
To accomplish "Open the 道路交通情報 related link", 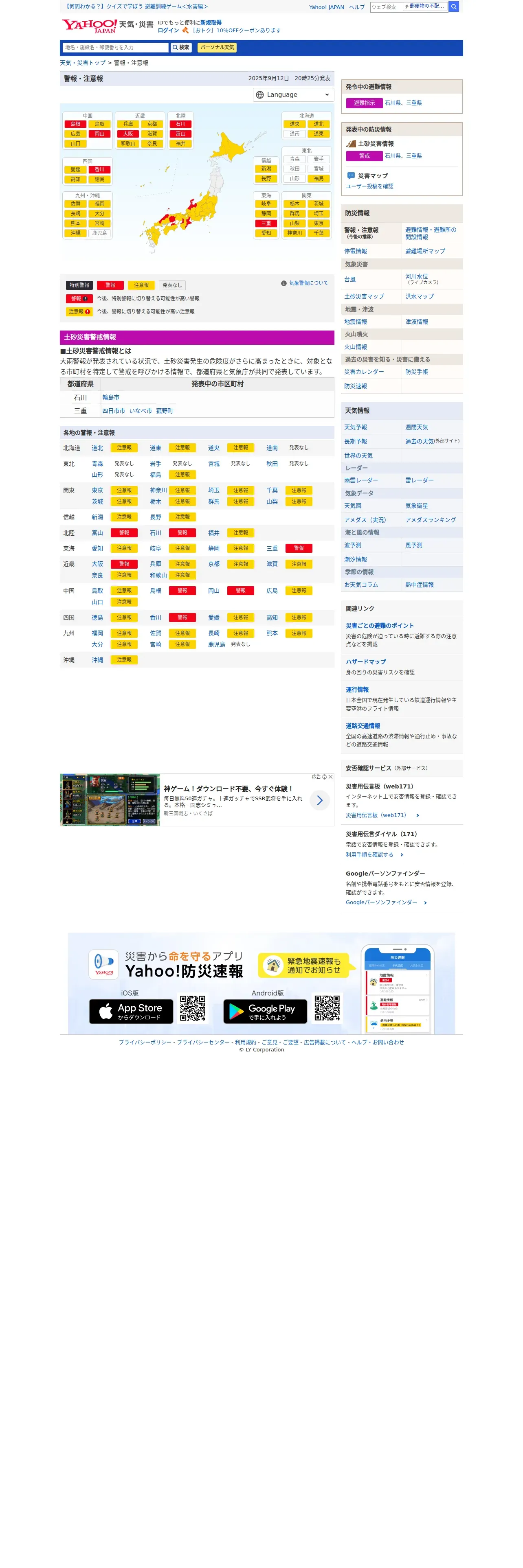I will pyautogui.click(x=363, y=725).
